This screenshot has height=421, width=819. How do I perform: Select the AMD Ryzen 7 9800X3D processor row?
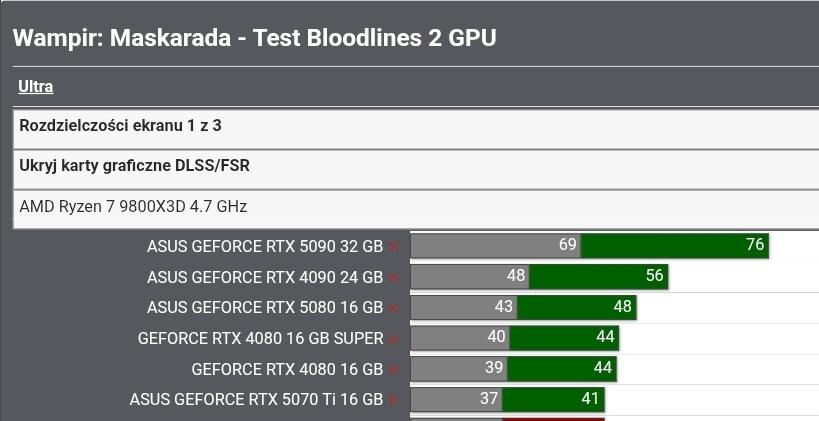click(133, 207)
